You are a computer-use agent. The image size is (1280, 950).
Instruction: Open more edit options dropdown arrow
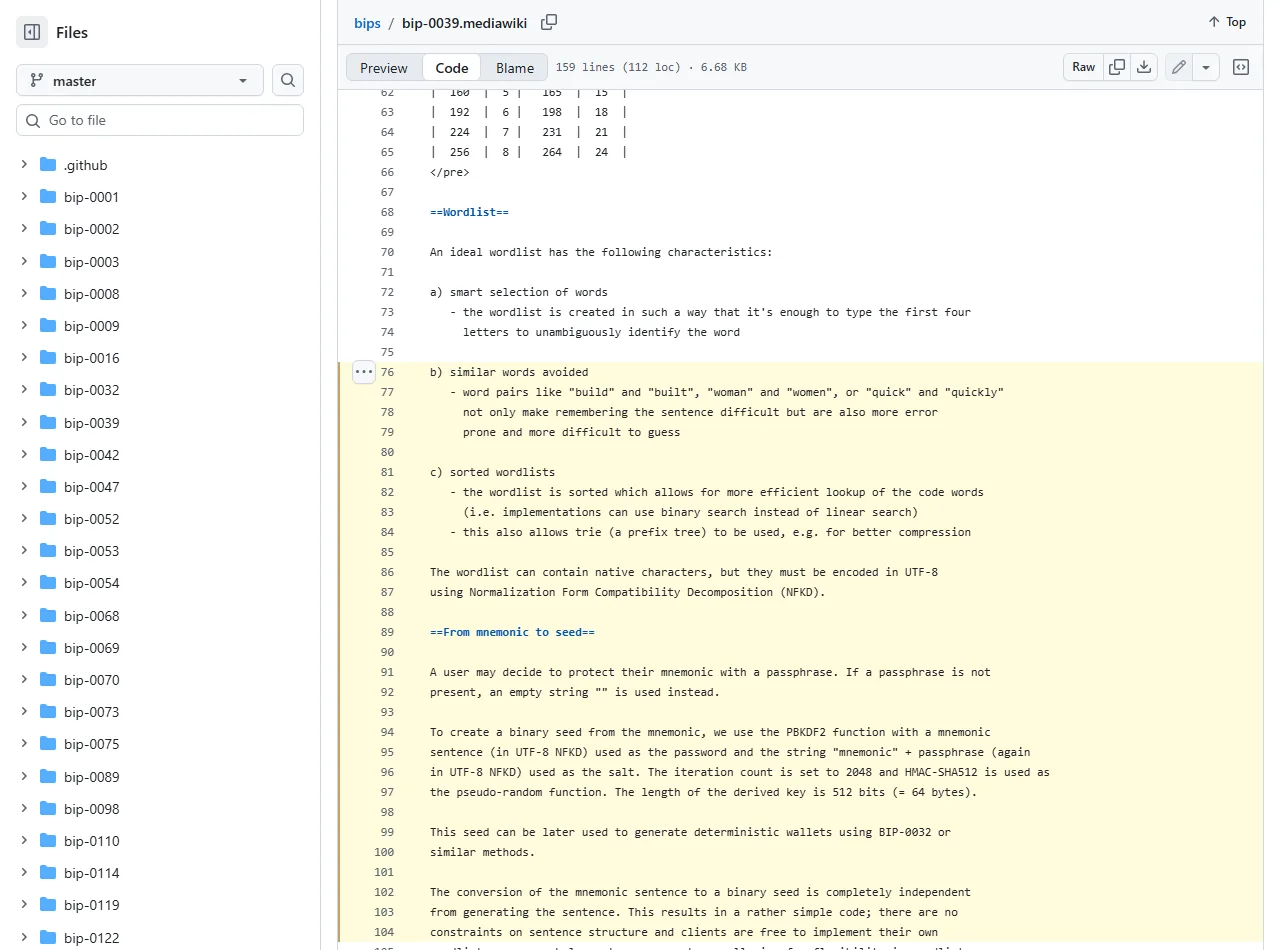point(1206,67)
